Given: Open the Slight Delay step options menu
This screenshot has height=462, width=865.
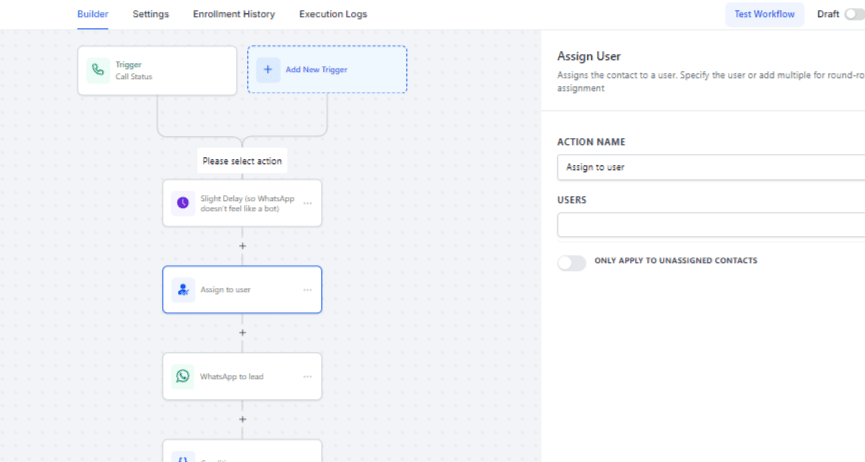Looking at the screenshot, I should pyautogui.click(x=307, y=203).
